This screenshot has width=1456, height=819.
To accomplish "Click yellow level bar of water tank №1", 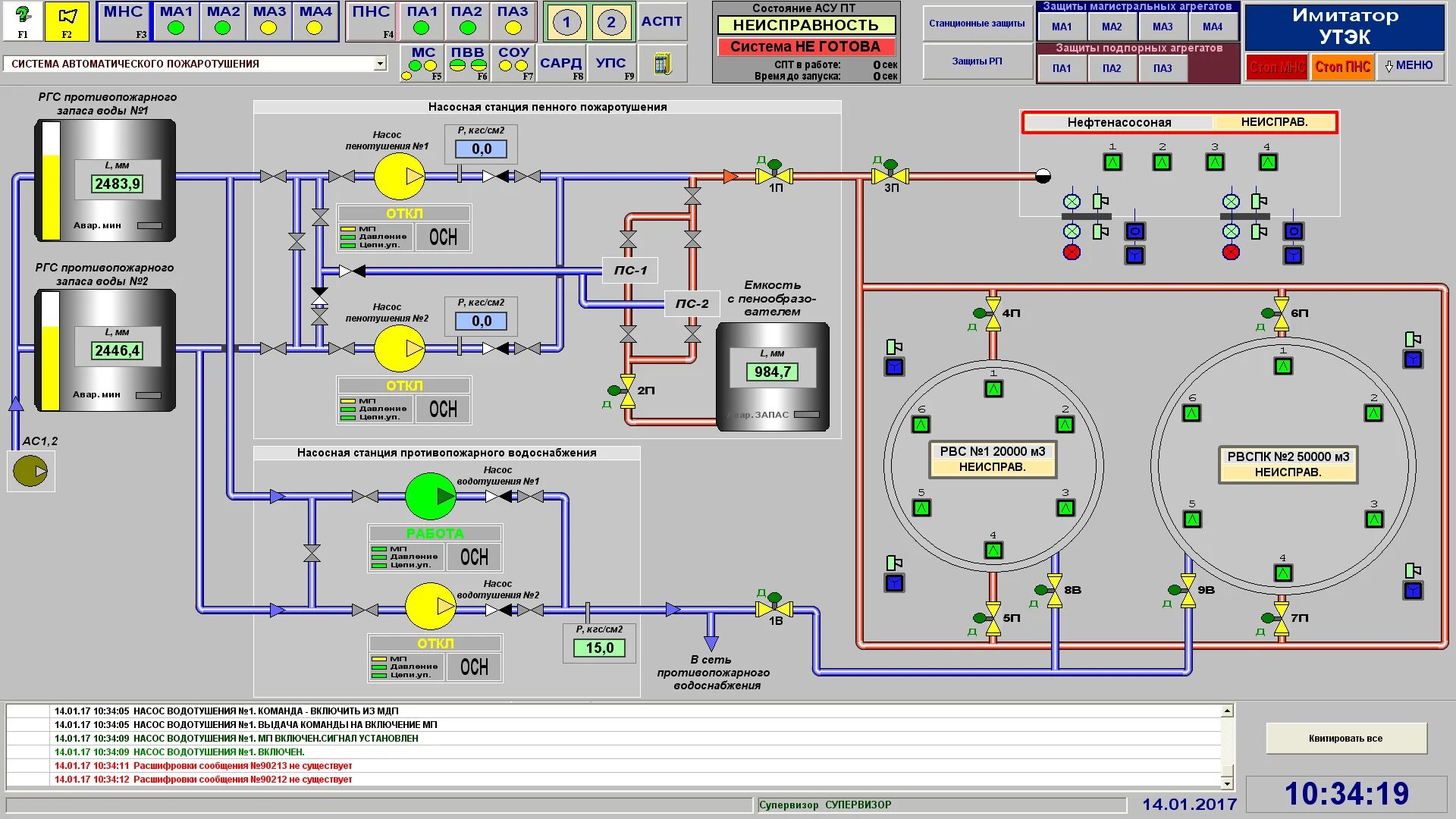I will pos(52,197).
